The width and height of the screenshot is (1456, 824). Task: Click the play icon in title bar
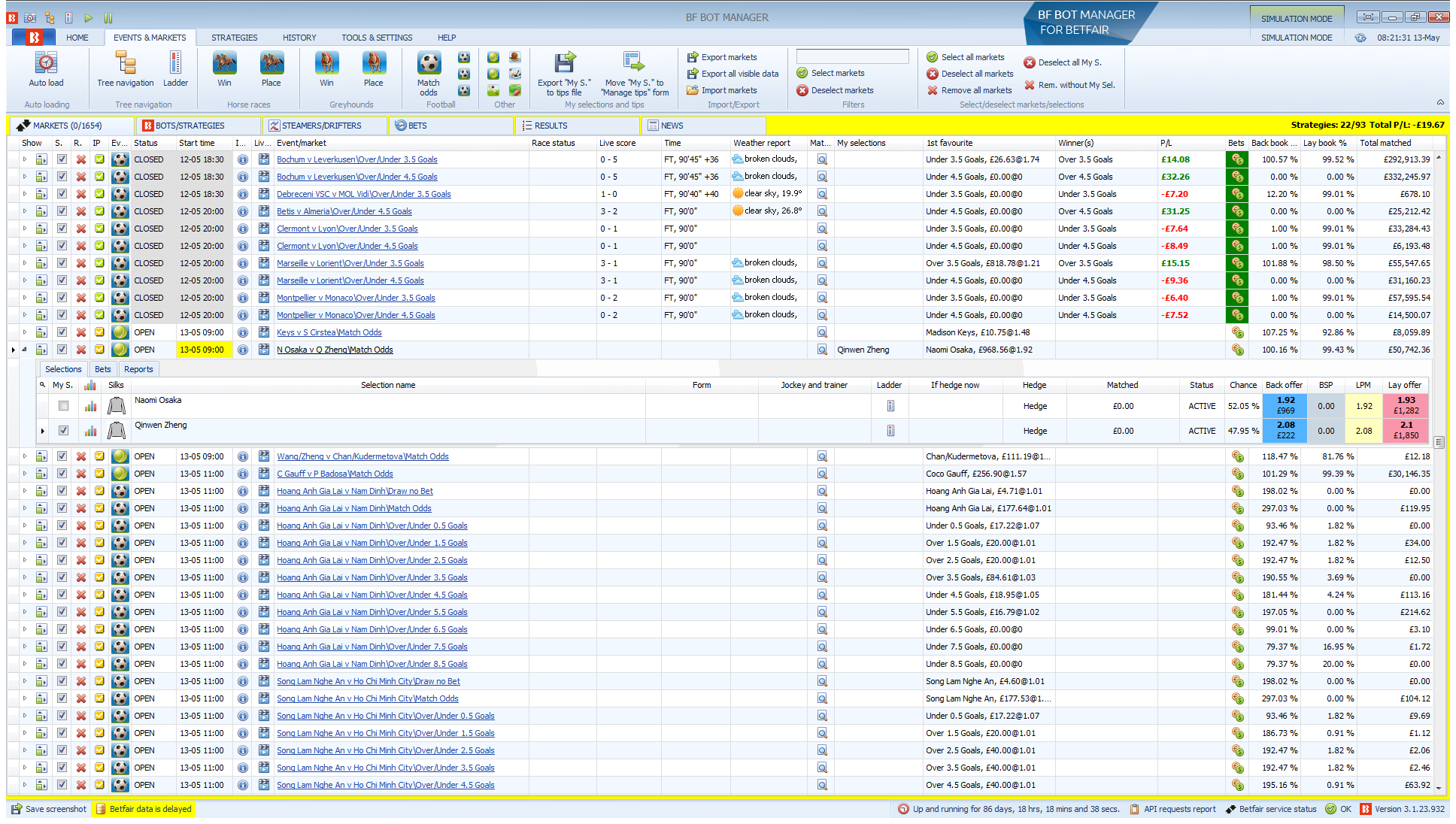point(89,17)
